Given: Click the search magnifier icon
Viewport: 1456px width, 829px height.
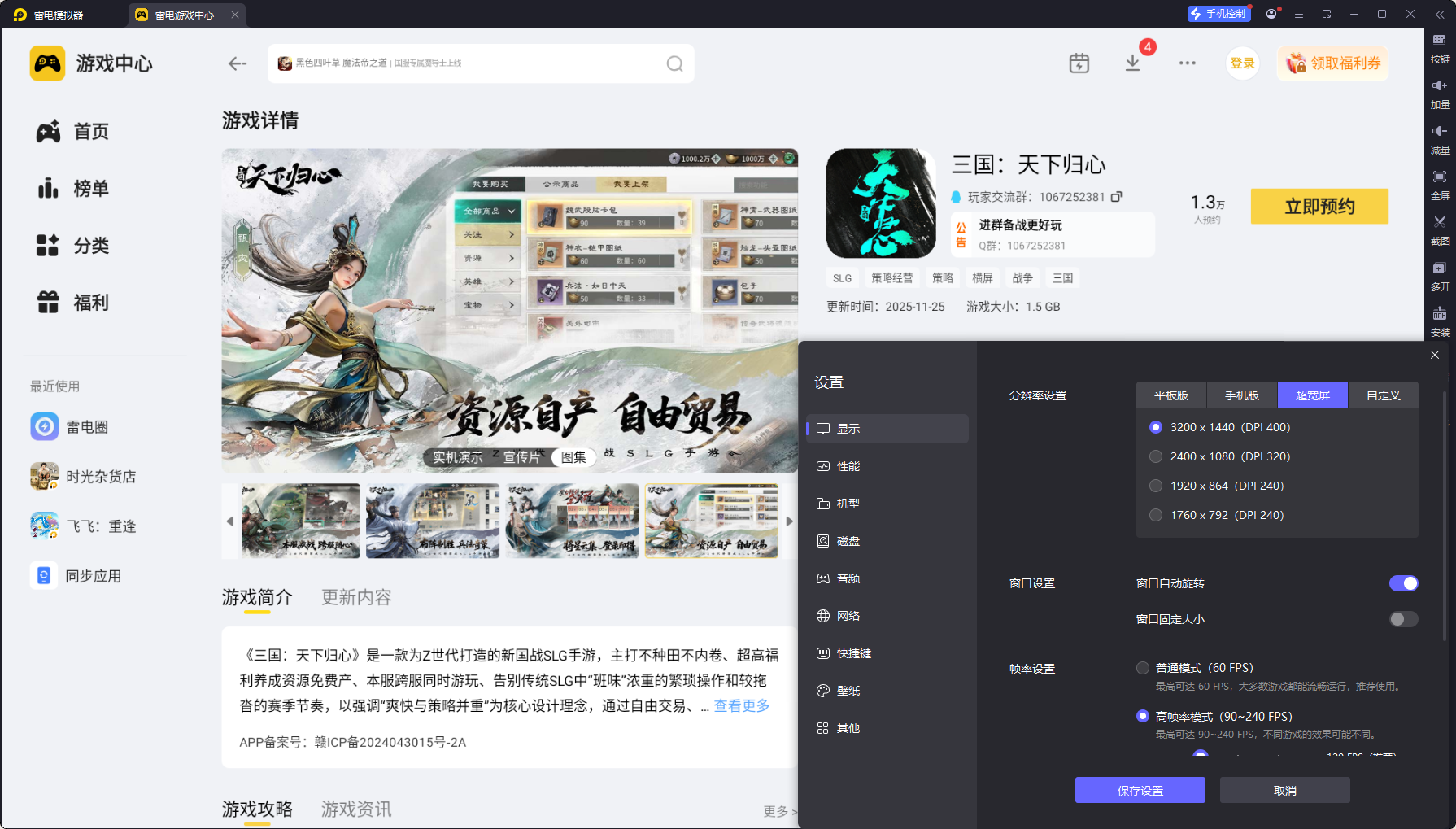Looking at the screenshot, I should pyautogui.click(x=674, y=63).
